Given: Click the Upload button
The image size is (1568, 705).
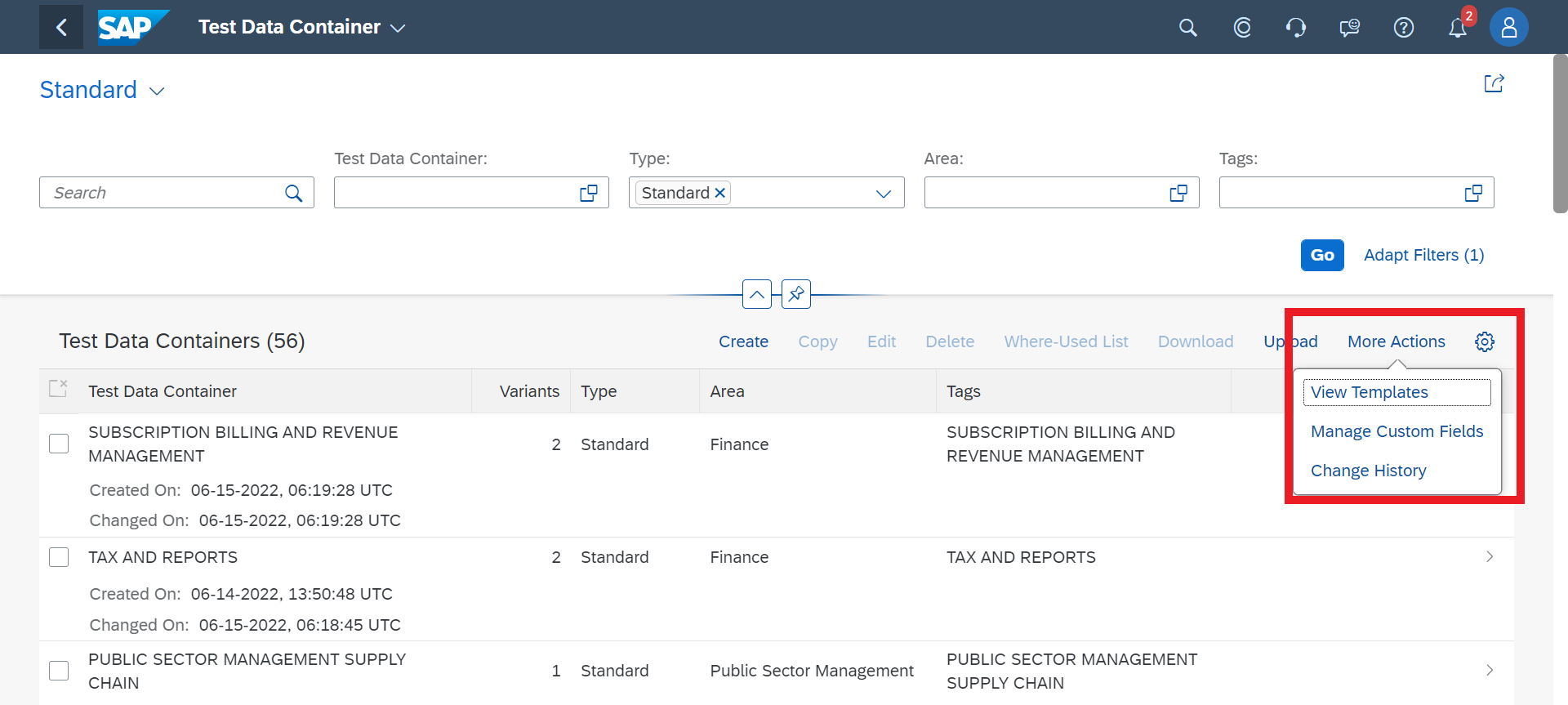Looking at the screenshot, I should [x=1290, y=341].
